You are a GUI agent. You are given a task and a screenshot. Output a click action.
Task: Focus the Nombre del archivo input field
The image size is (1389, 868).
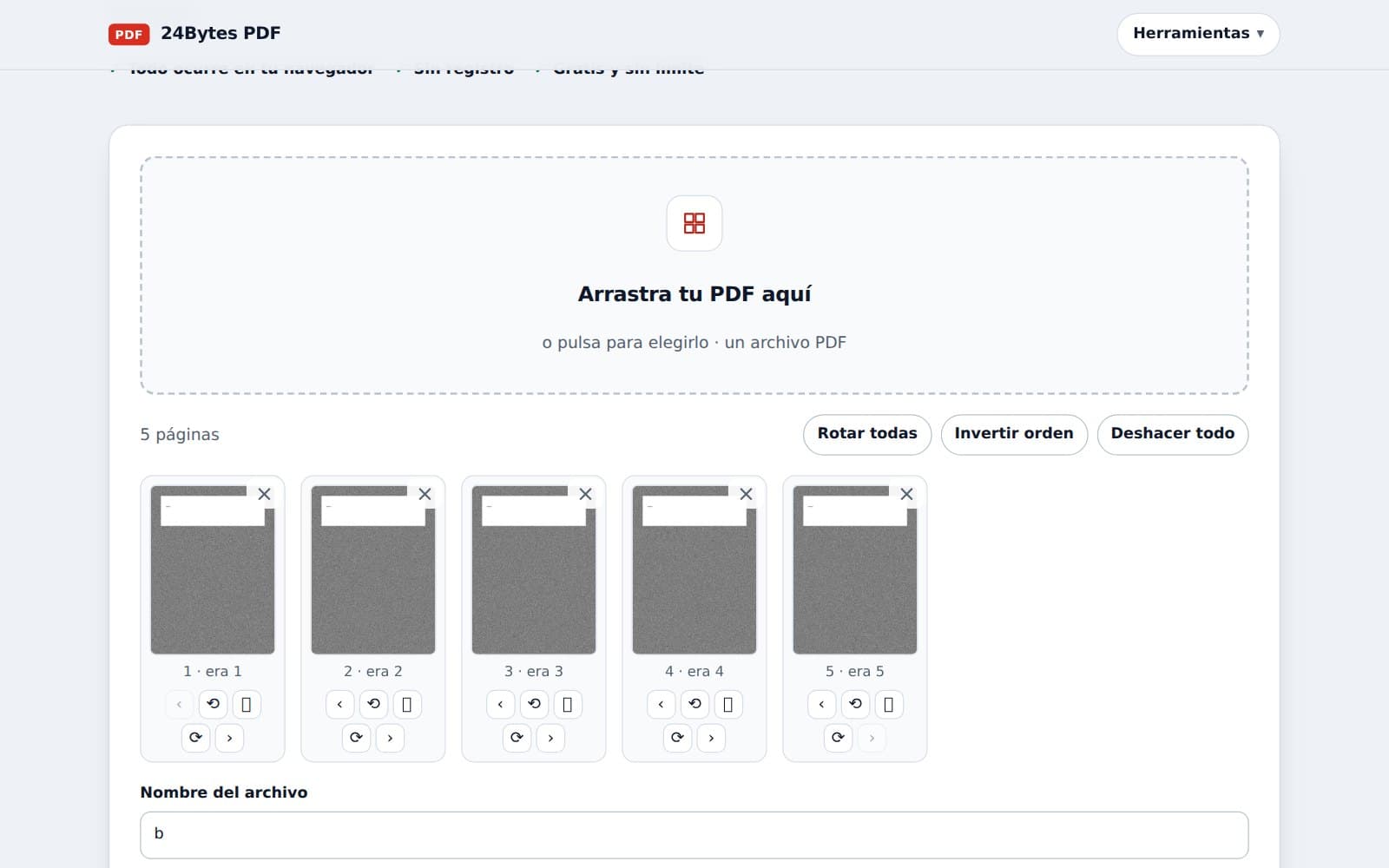(x=694, y=835)
